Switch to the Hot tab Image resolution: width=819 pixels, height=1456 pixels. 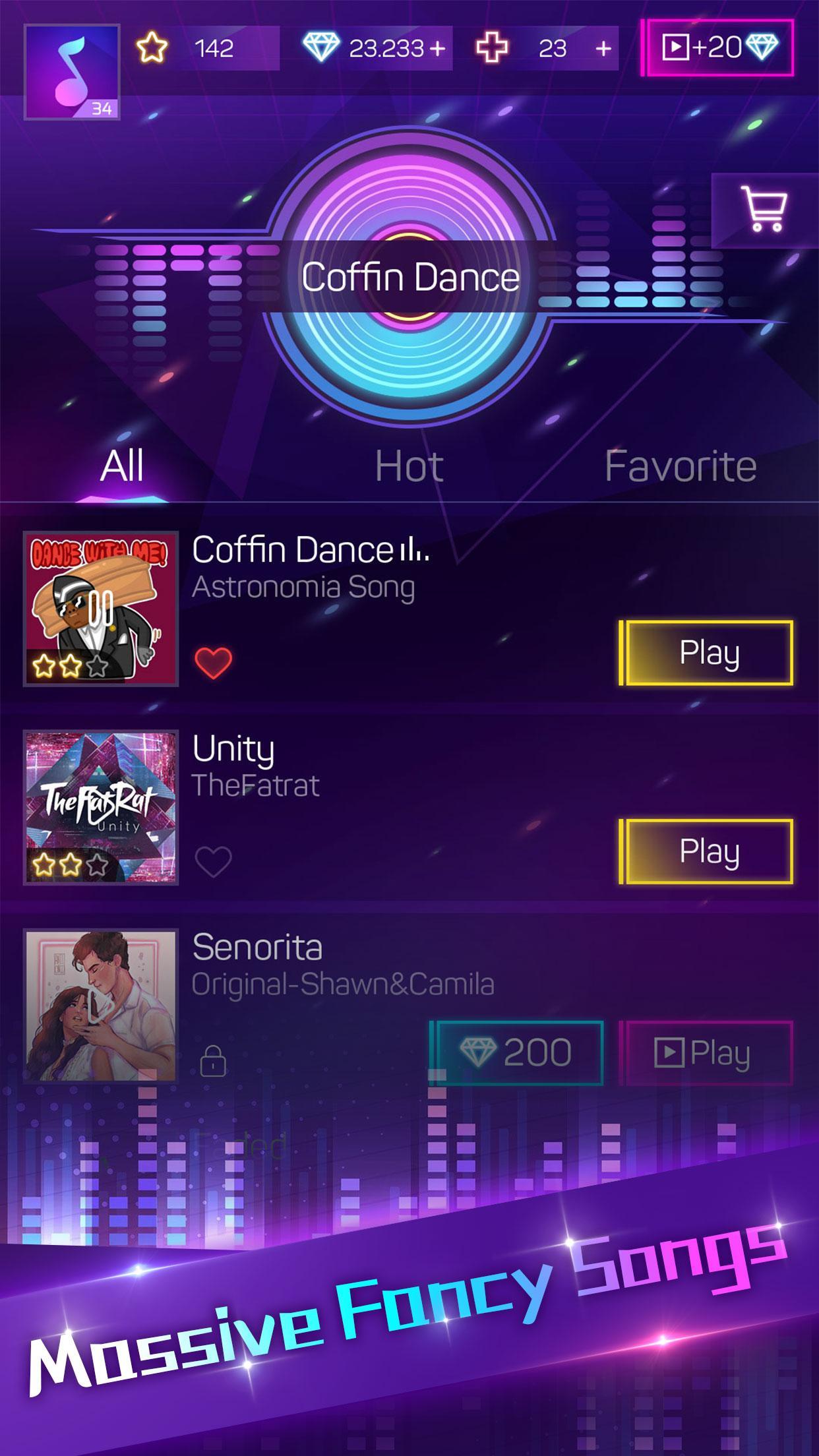[x=409, y=466]
